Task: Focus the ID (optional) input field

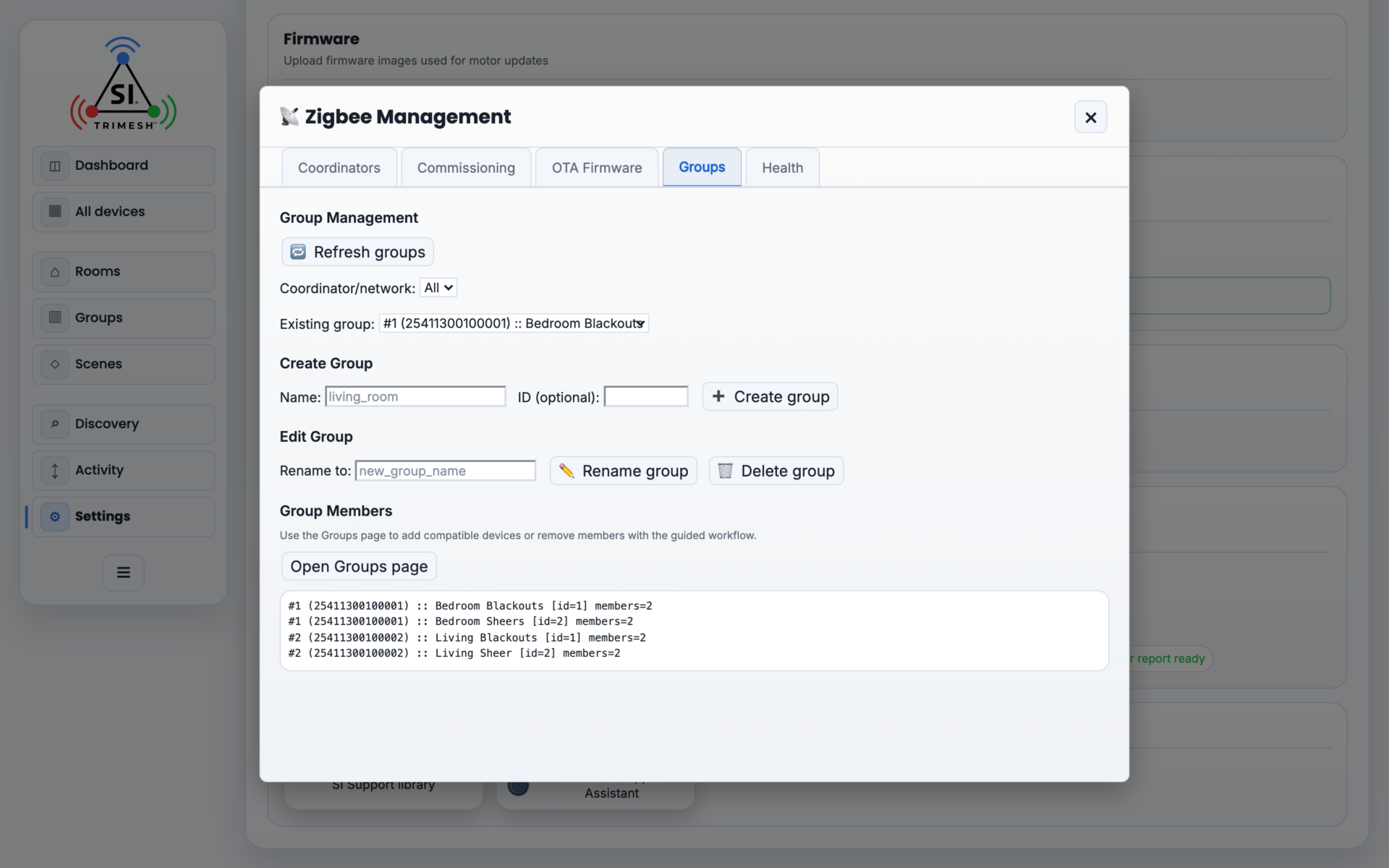Action: click(646, 396)
